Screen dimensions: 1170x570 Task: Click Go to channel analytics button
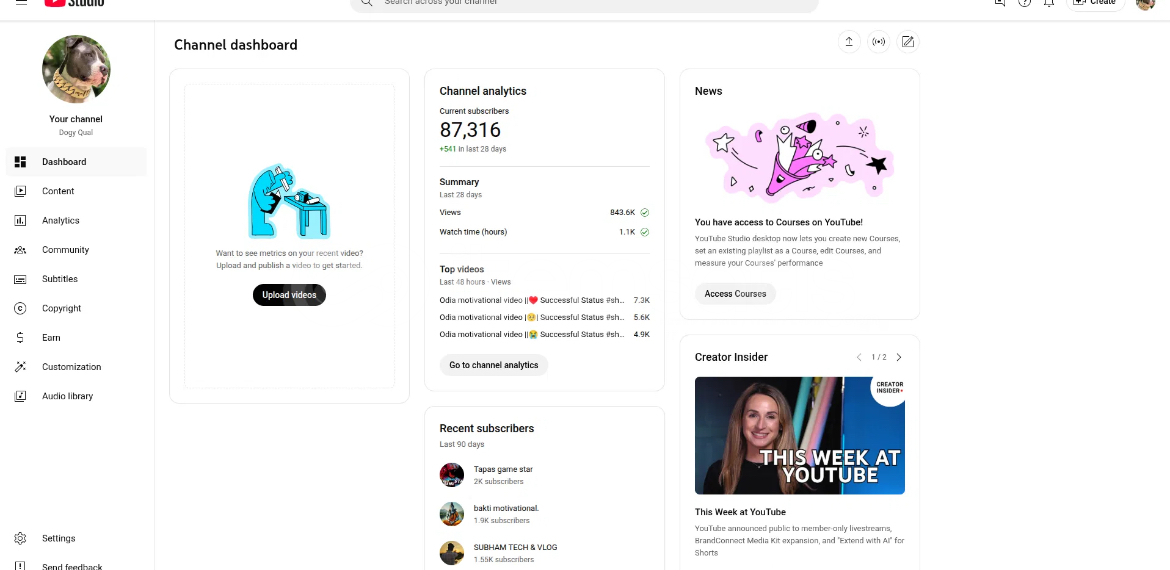(x=493, y=365)
